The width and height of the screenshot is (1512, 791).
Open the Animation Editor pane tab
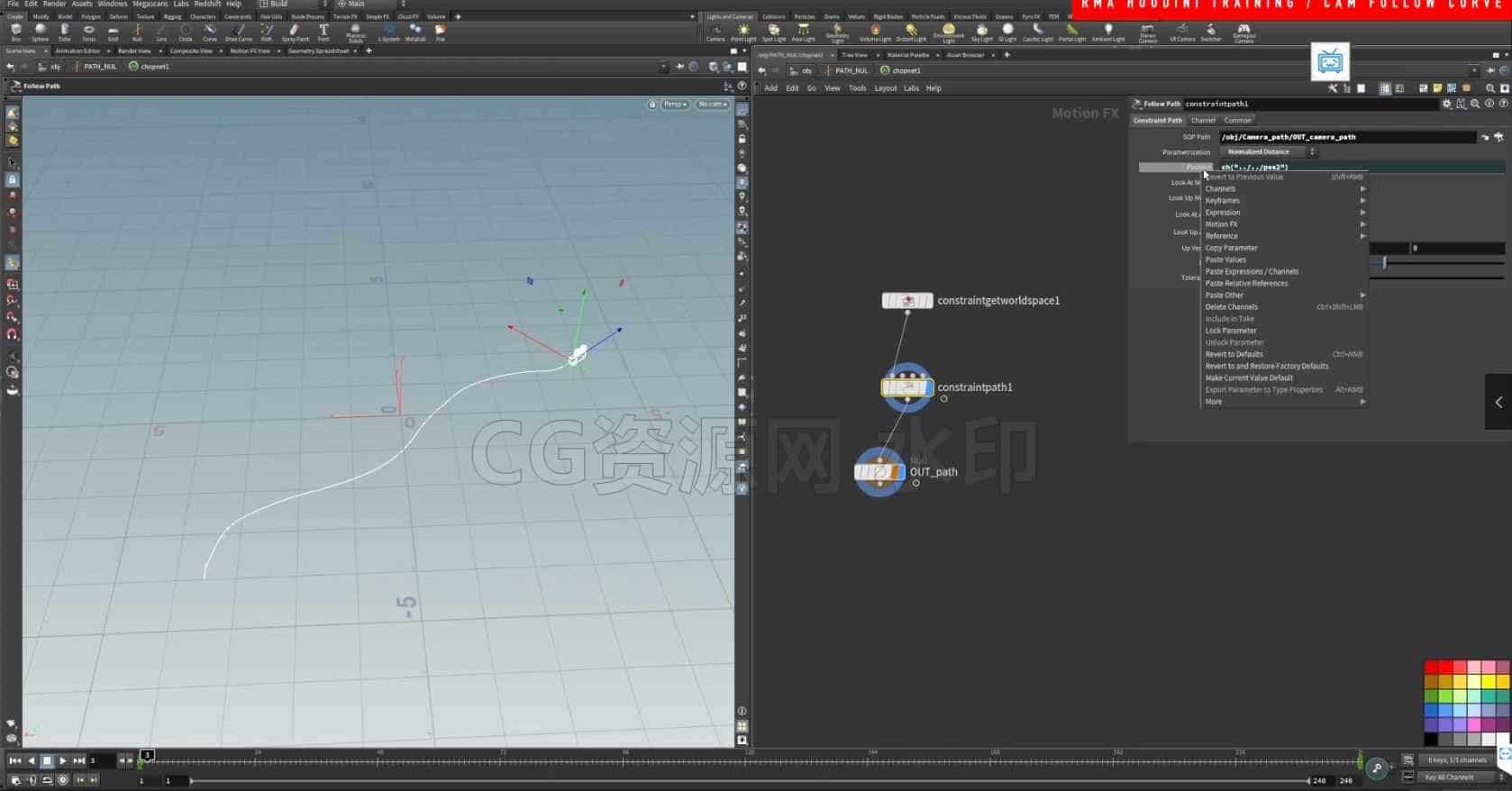coord(77,51)
